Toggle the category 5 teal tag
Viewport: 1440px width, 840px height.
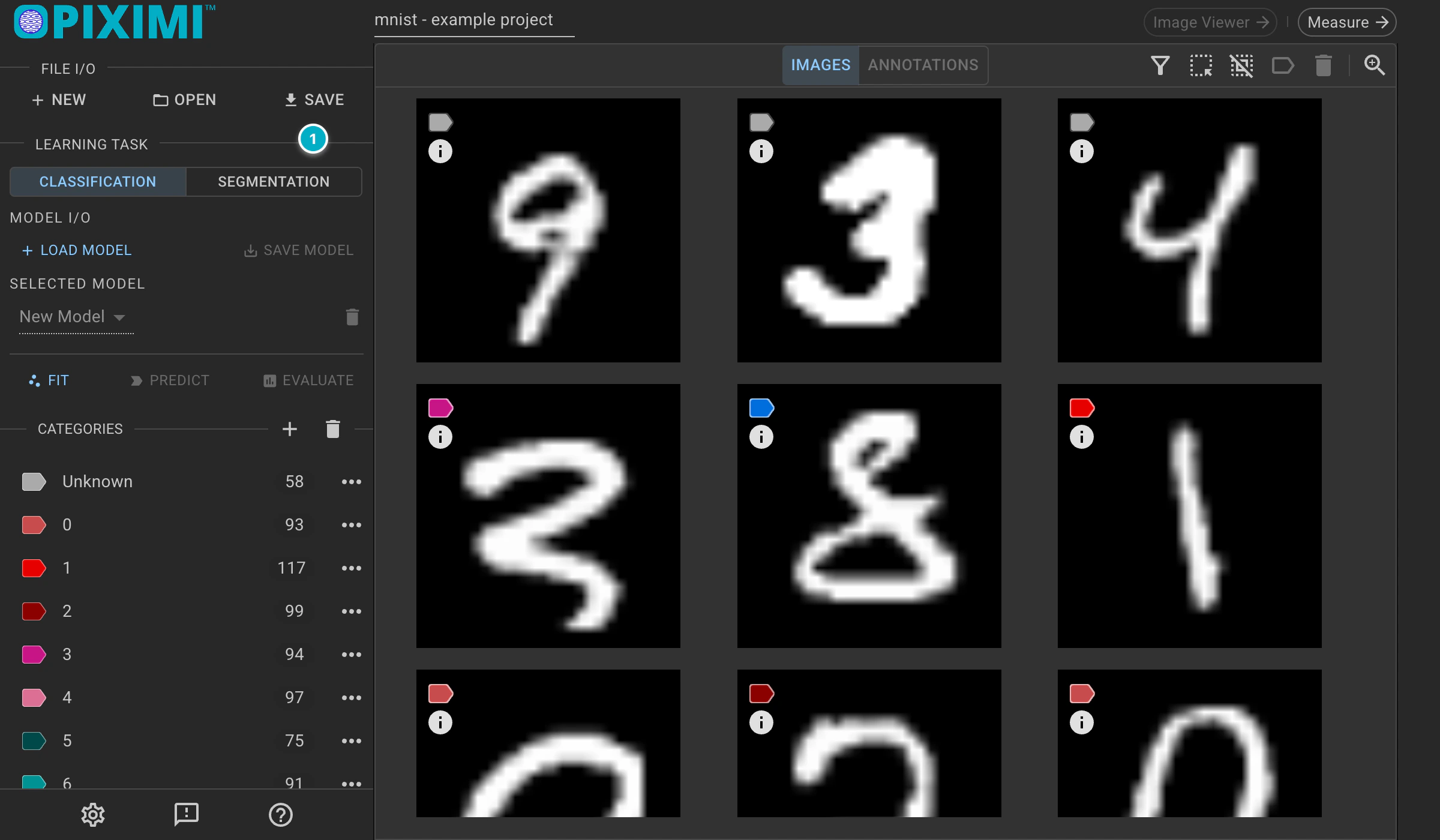point(34,741)
